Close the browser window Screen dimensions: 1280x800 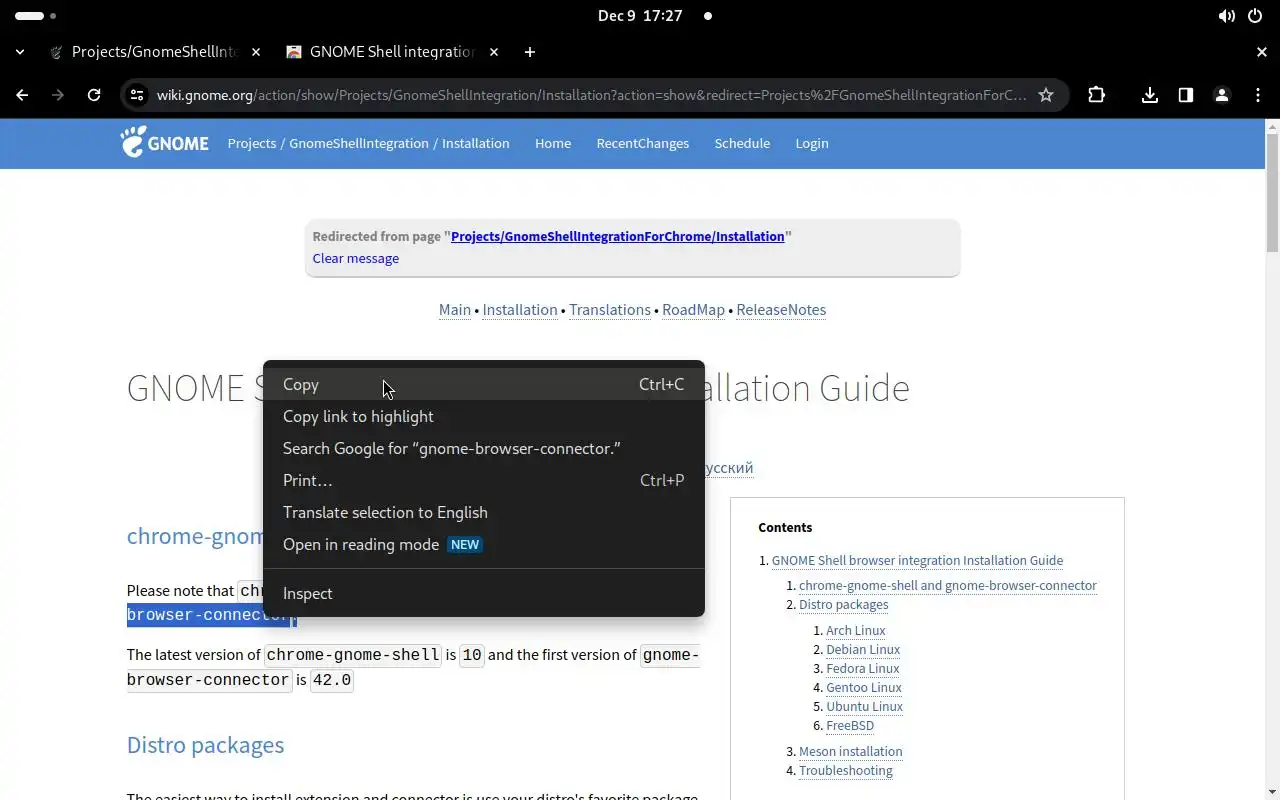[1262, 52]
